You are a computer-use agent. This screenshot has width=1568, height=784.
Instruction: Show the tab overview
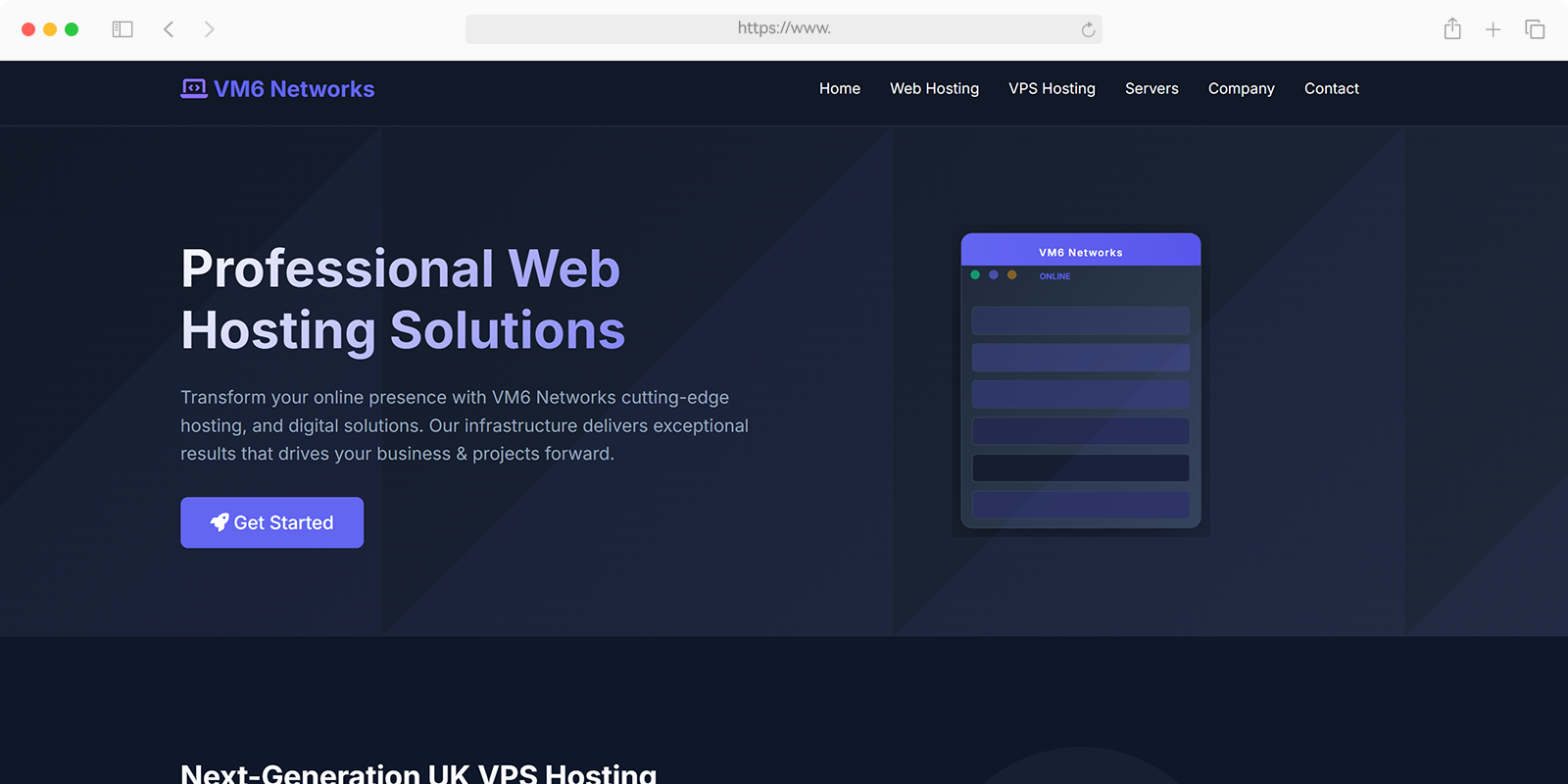(x=1535, y=29)
